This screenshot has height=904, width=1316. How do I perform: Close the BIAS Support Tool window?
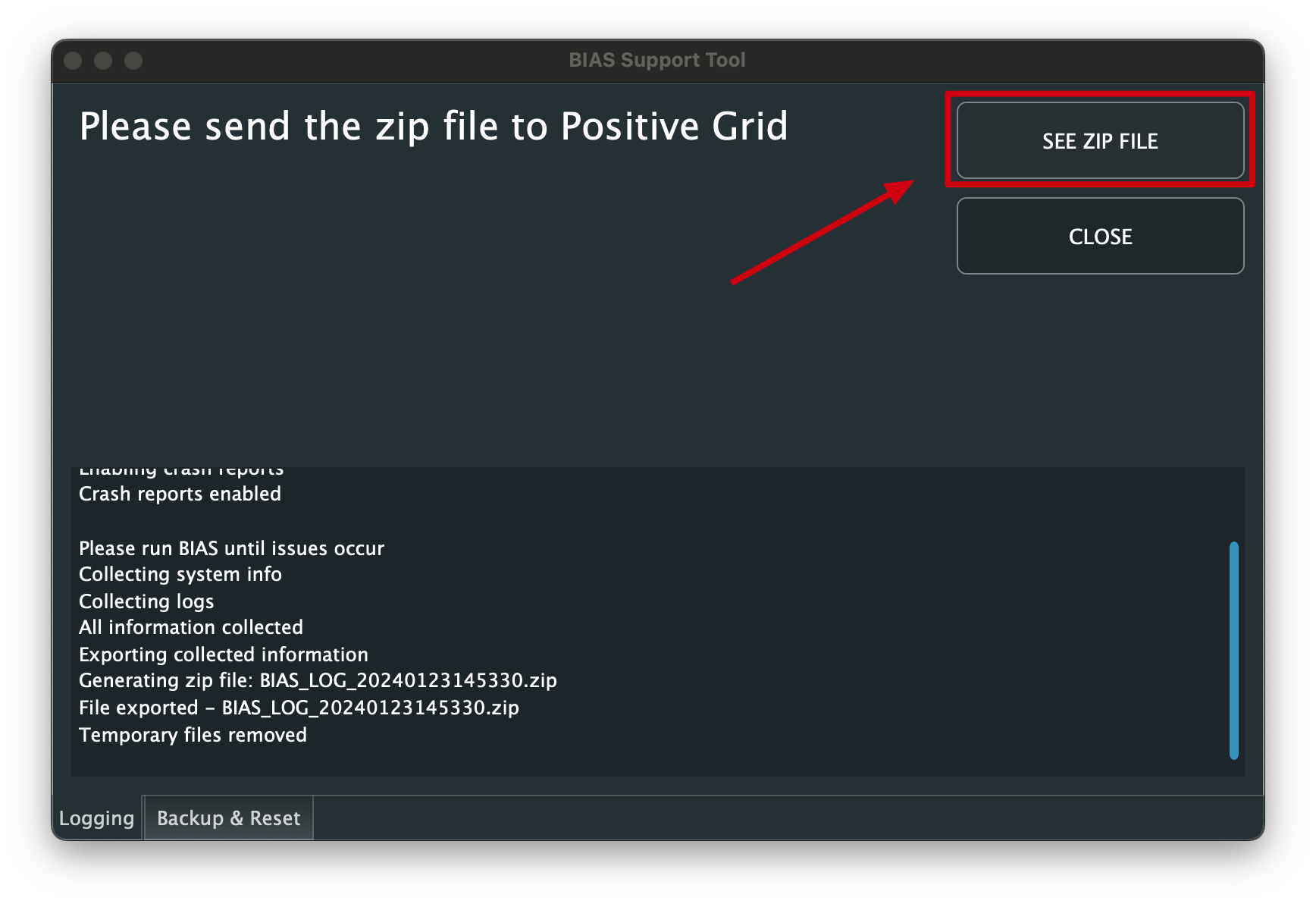[x=74, y=61]
